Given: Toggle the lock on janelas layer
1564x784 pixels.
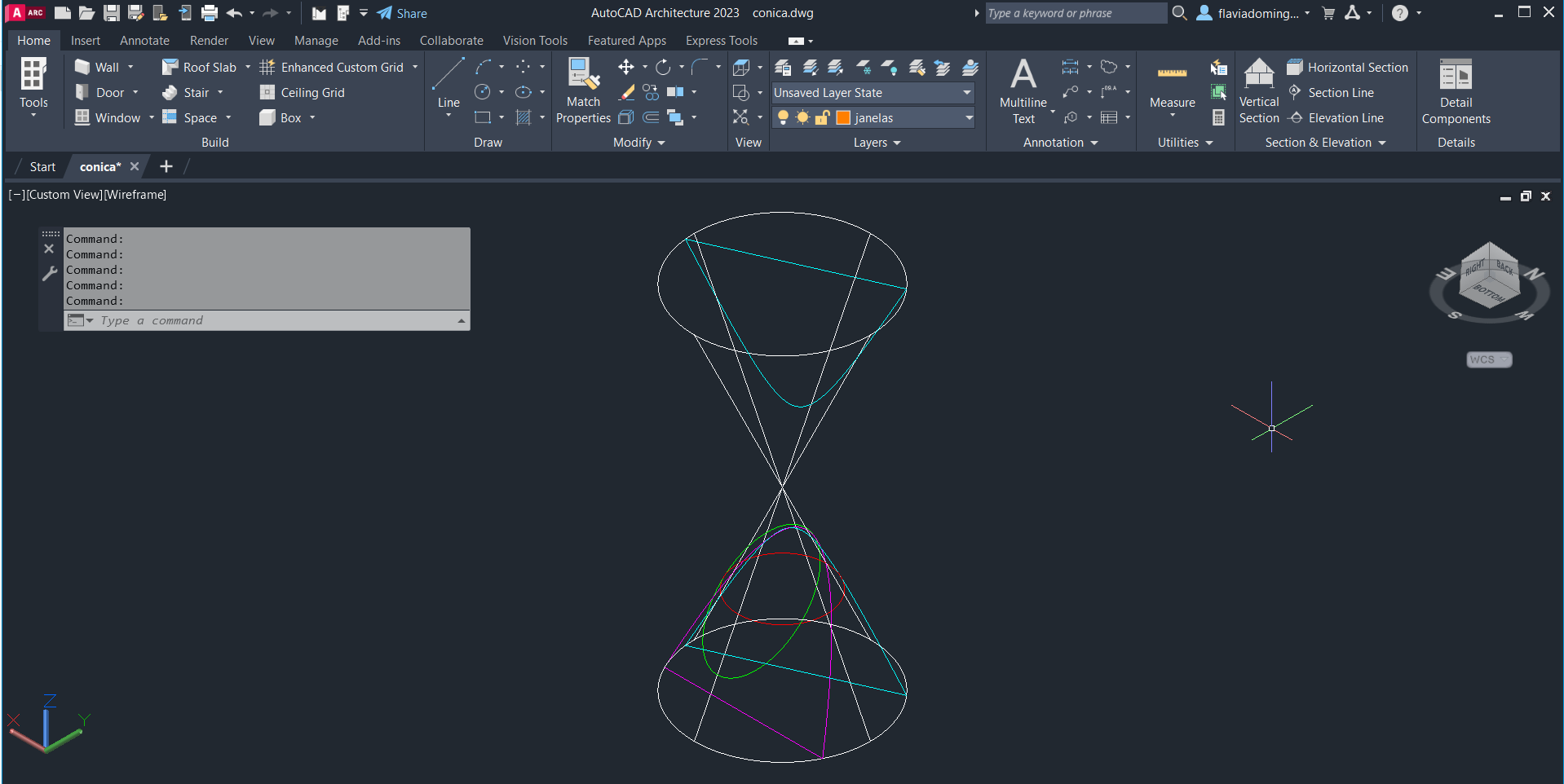Looking at the screenshot, I should [822, 118].
